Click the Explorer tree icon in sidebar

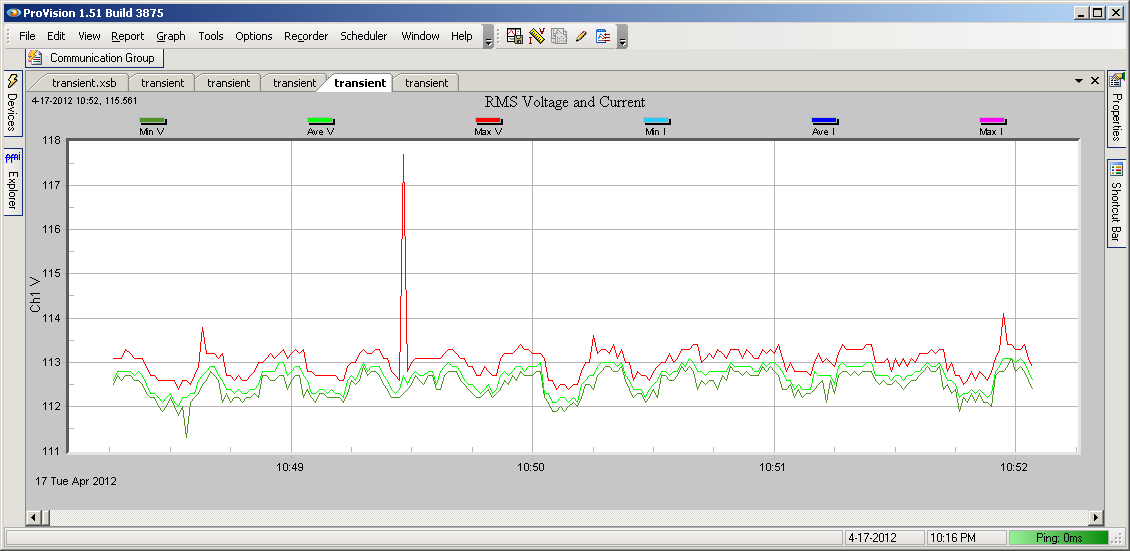[12, 158]
